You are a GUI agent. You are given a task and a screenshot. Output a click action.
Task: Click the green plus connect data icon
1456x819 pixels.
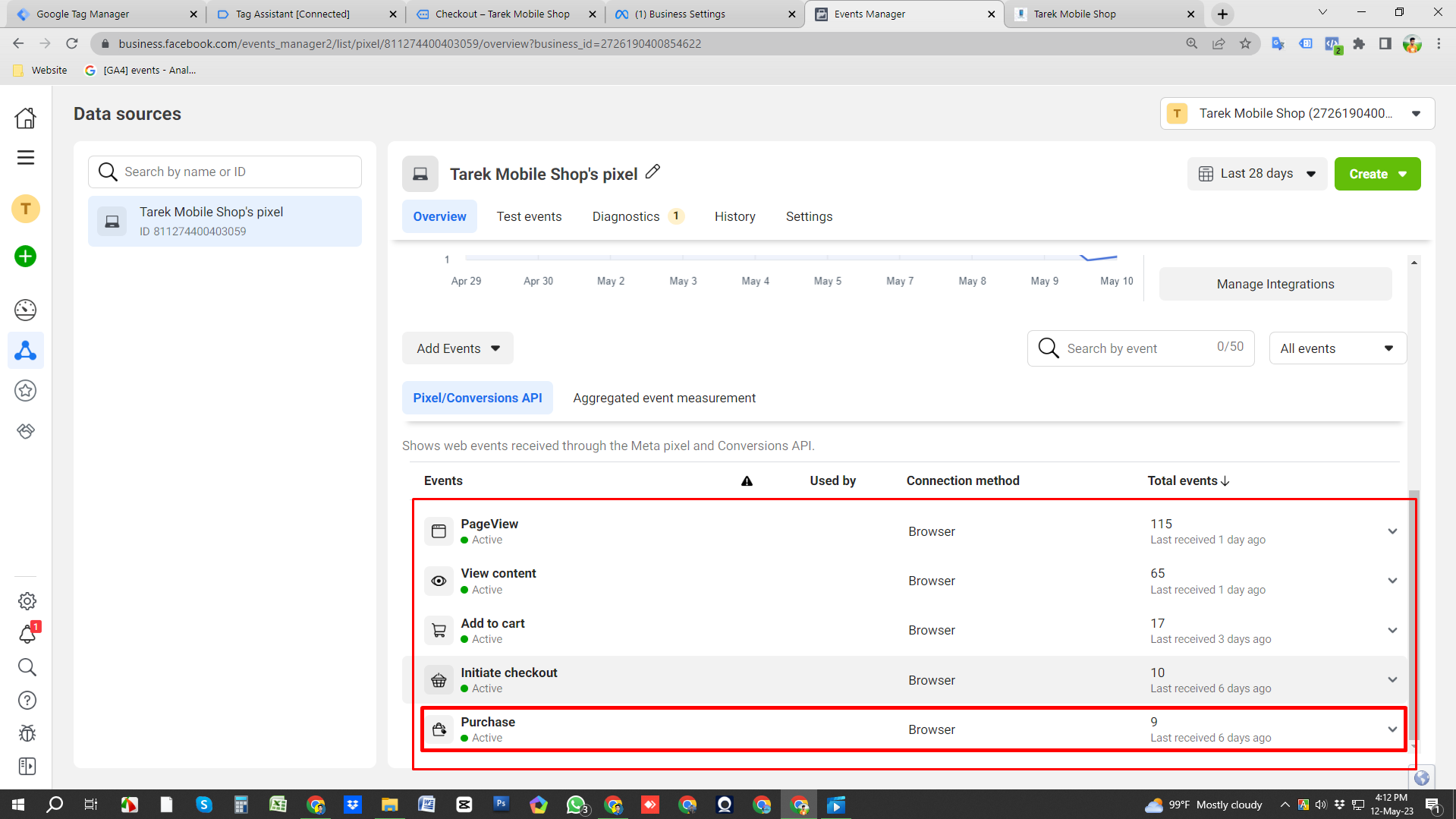click(26, 257)
